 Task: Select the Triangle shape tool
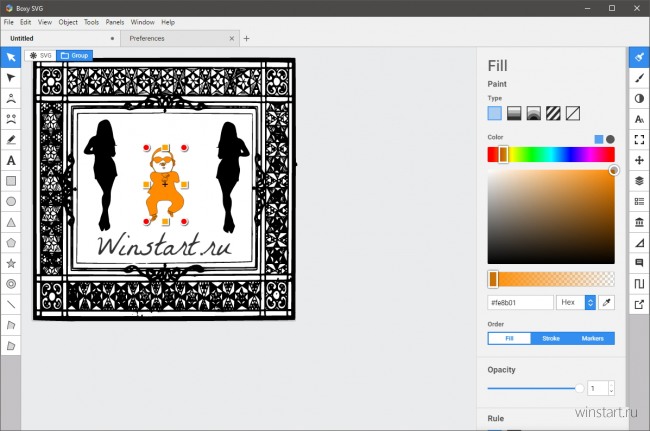pos(11,222)
